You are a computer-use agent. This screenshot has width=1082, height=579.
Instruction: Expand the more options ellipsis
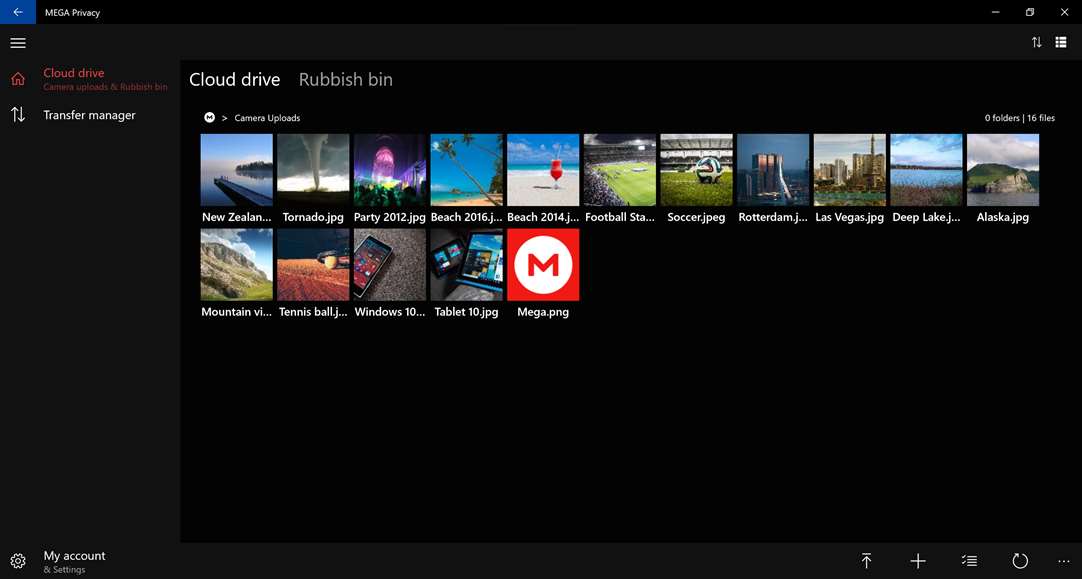click(x=1063, y=561)
